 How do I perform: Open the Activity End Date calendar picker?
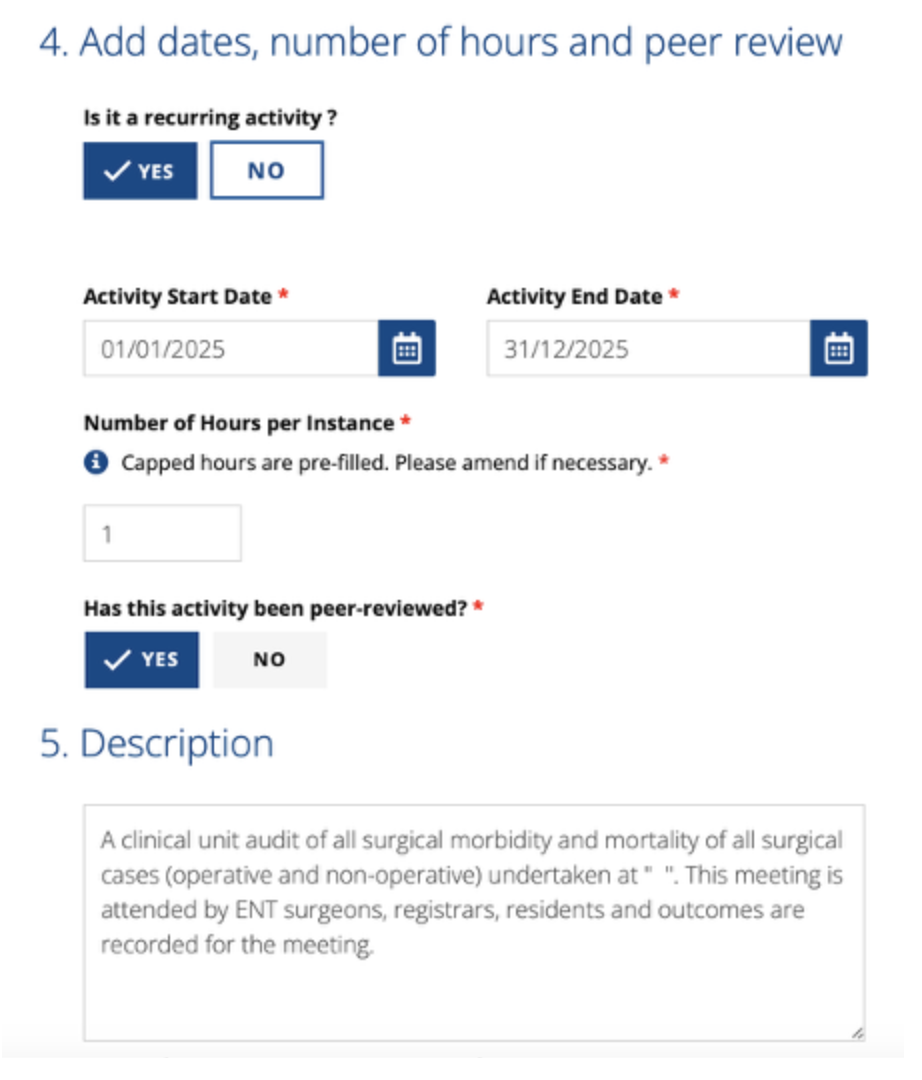point(838,349)
